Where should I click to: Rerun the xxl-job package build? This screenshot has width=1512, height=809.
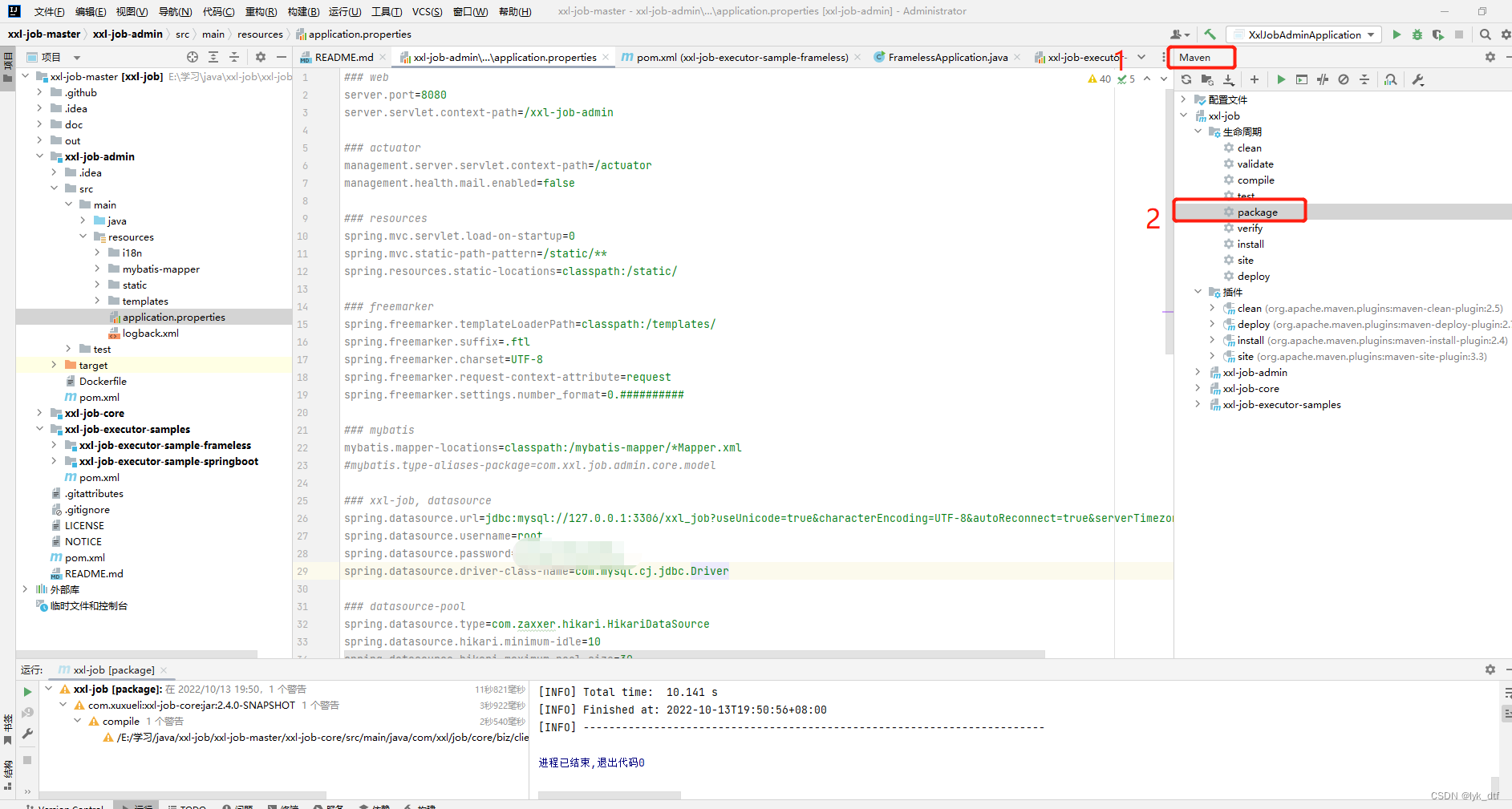click(27, 691)
